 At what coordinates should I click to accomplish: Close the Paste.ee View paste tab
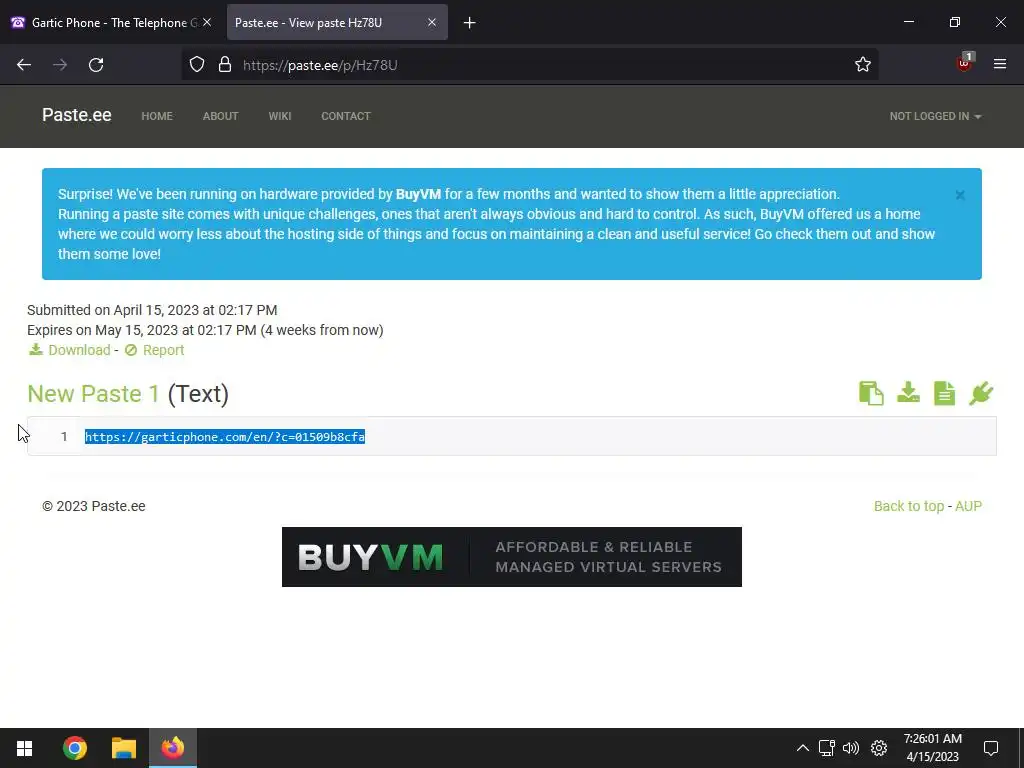pos(432,22)
